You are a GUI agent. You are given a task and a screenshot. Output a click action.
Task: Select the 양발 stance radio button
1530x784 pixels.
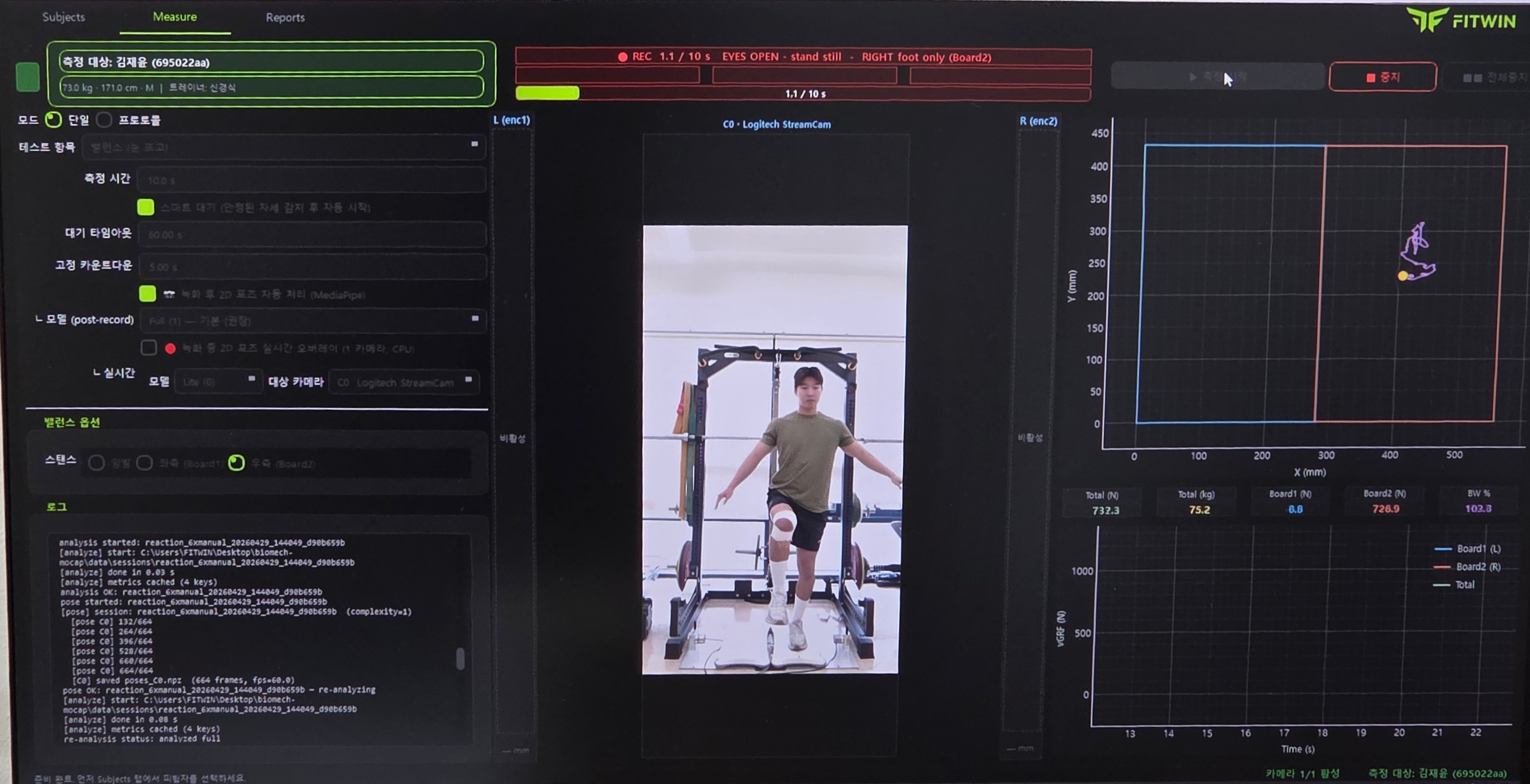[96, 463]
